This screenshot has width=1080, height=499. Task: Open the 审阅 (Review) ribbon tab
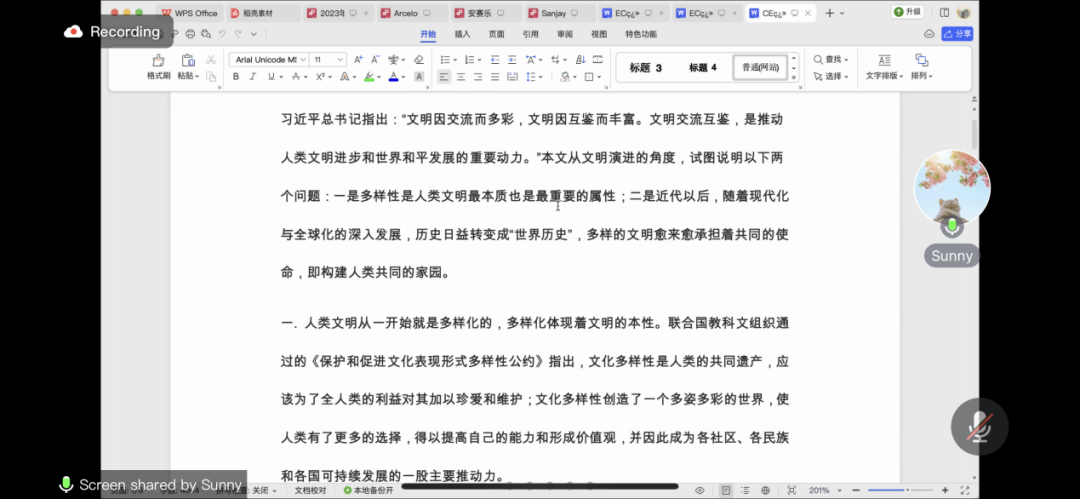click(x=565, y=34)
